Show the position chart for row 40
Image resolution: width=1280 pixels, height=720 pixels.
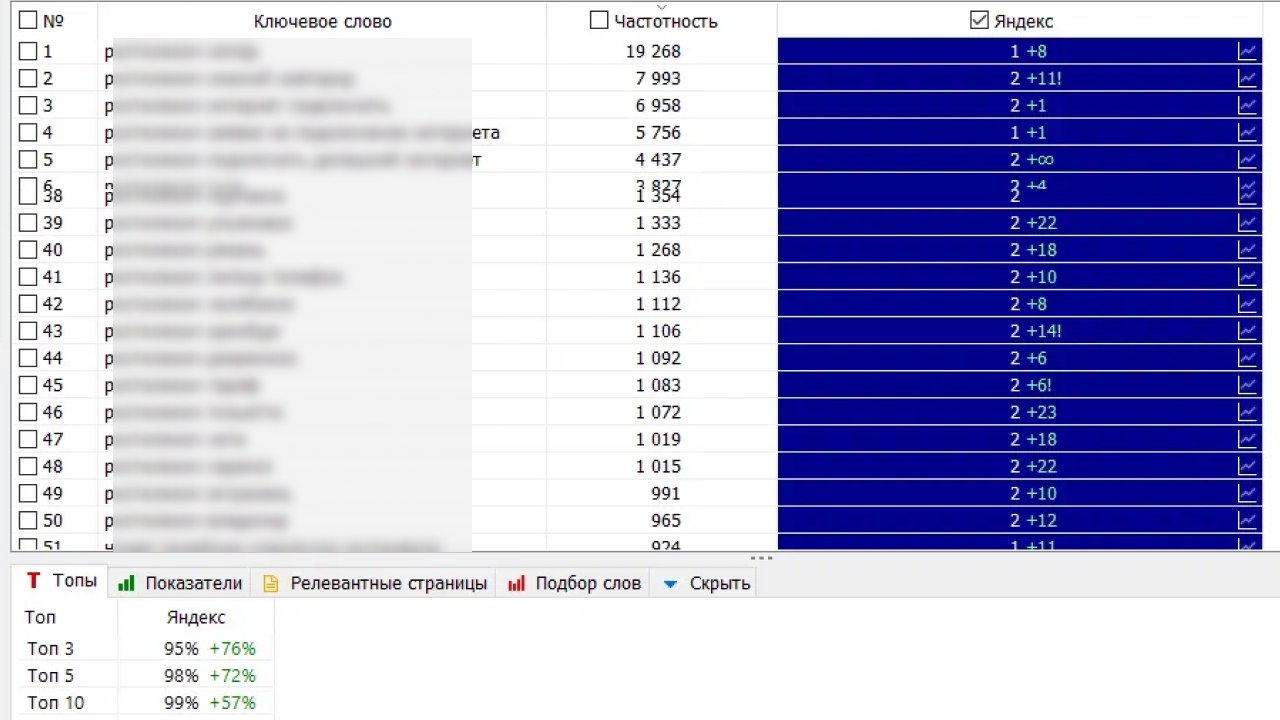pos(1247,249)
